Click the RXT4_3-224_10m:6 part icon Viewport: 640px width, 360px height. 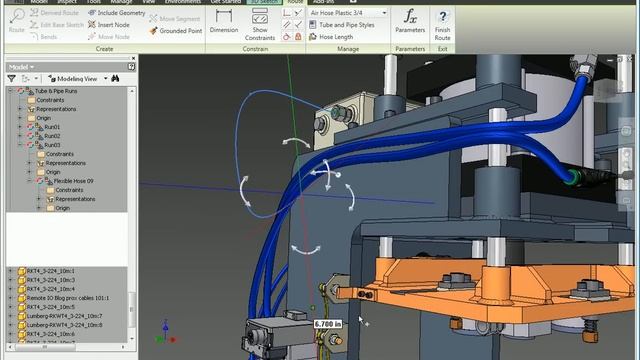pyautogui.click(x=22, y=334)
